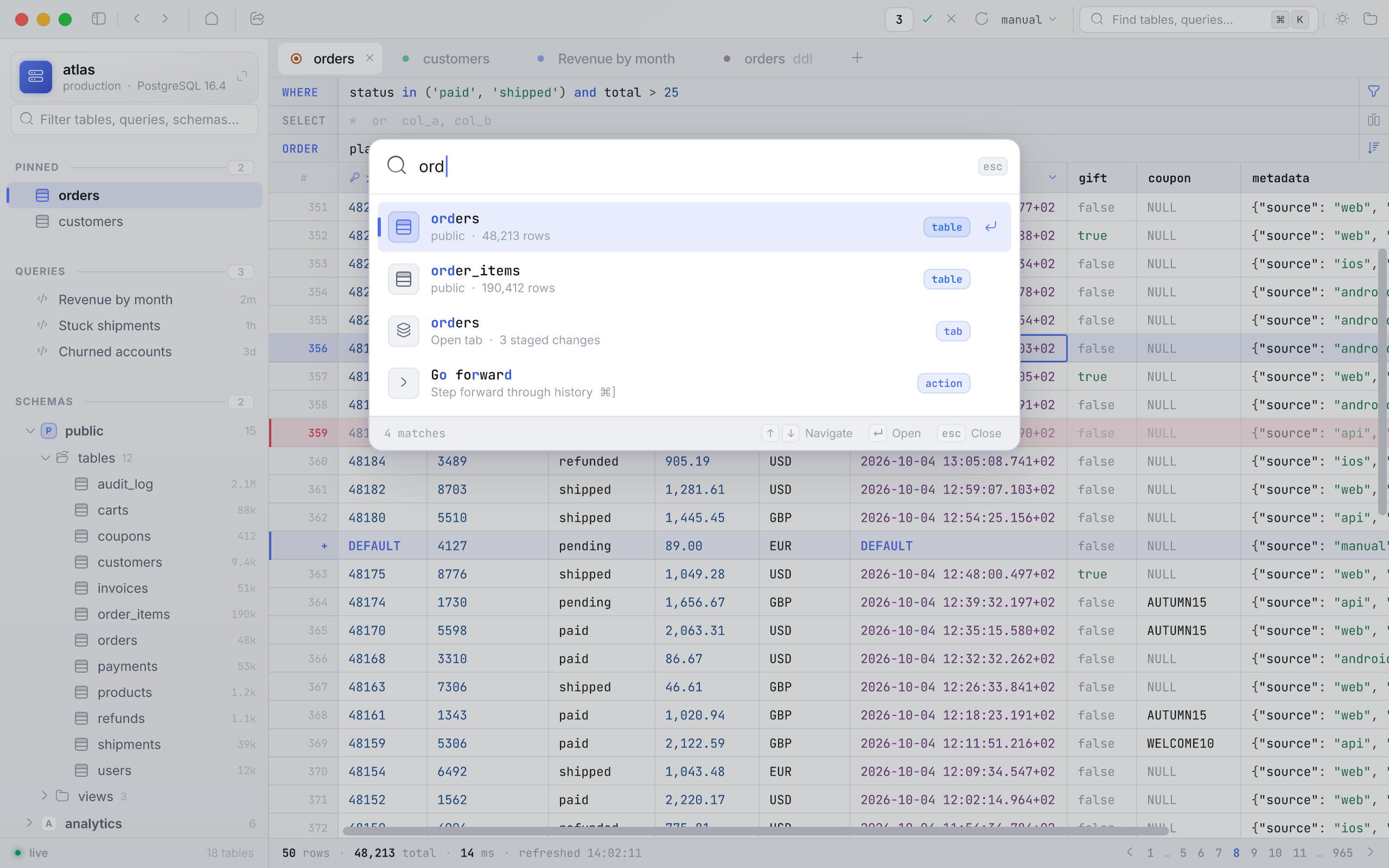The height and width of the screenshot is (868, 1389).
Task: Go to page 9 in pagination
Action: coord(1254,852)
